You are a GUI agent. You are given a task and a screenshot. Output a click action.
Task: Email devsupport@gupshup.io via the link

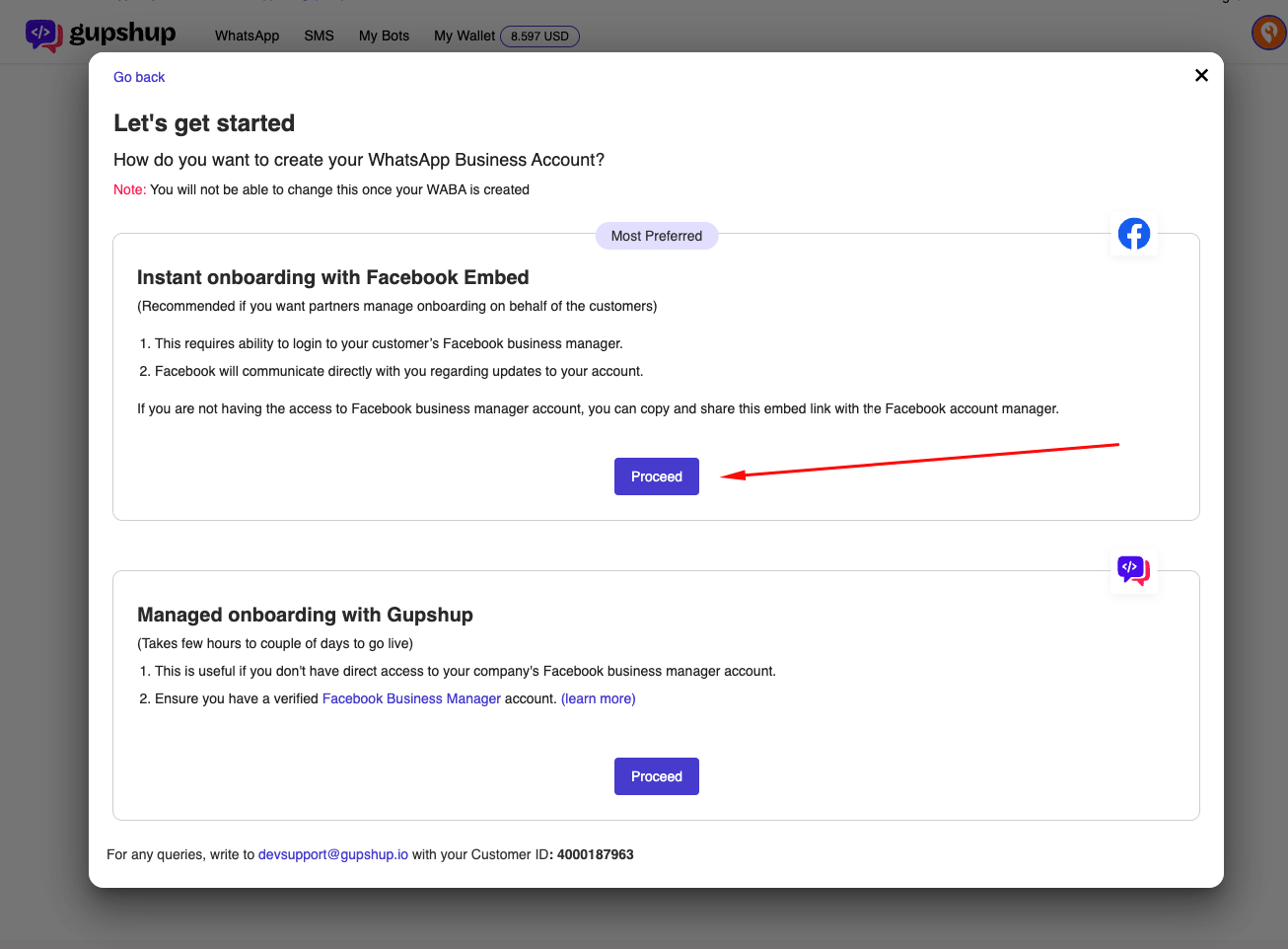click(x=333, y=854)
